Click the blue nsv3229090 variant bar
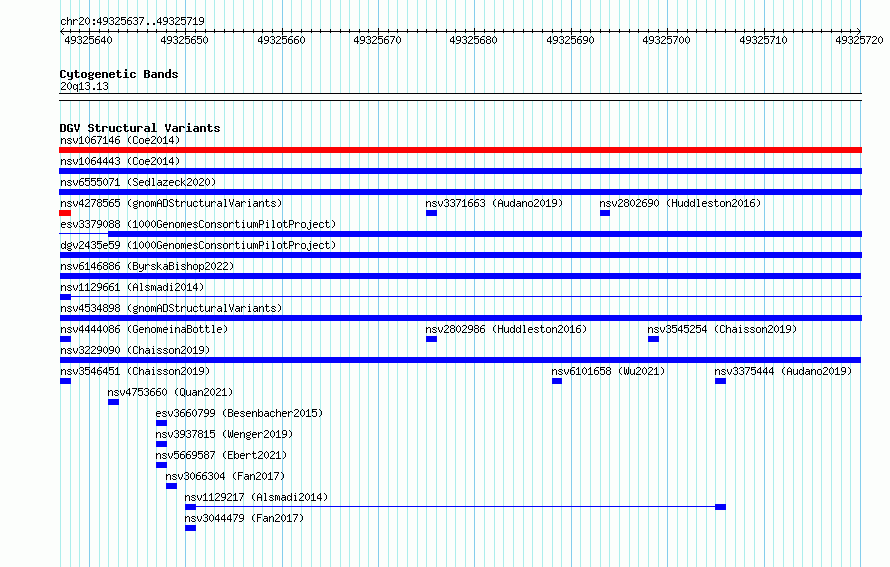The width and height of the screenshot is (890, 567). point(460,360)
